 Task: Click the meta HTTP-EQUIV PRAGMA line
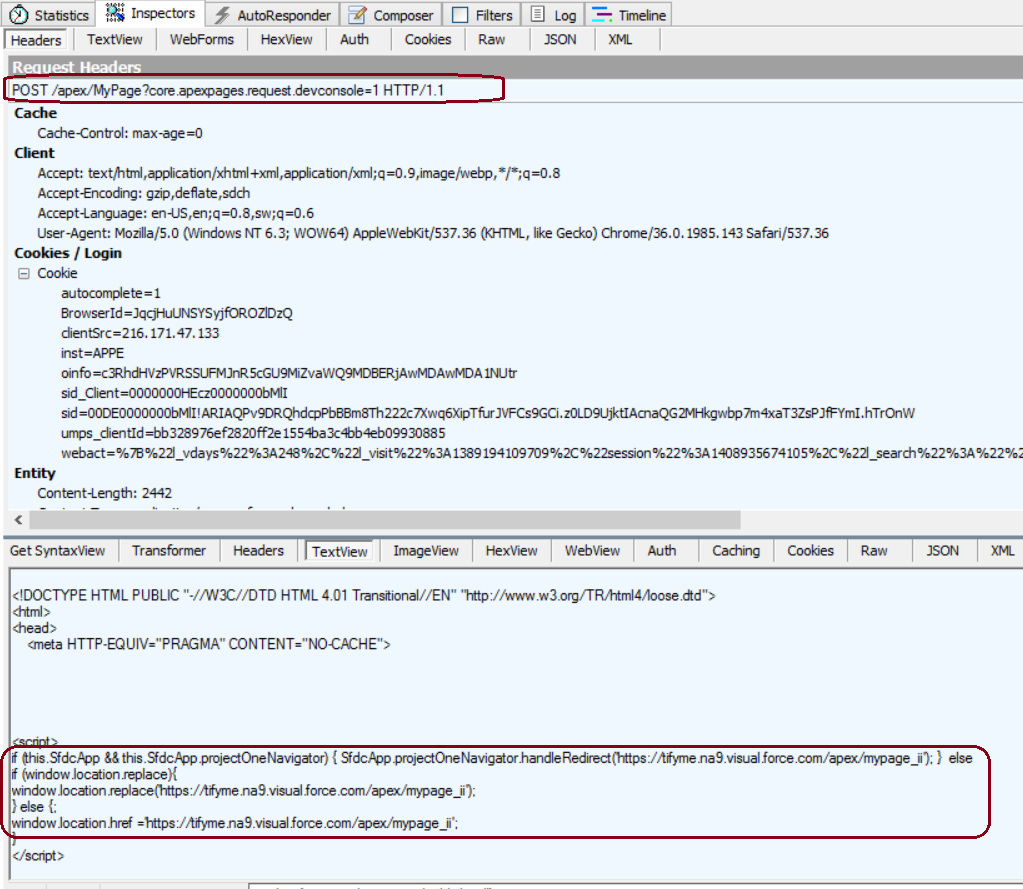click(x=209, y=644)
